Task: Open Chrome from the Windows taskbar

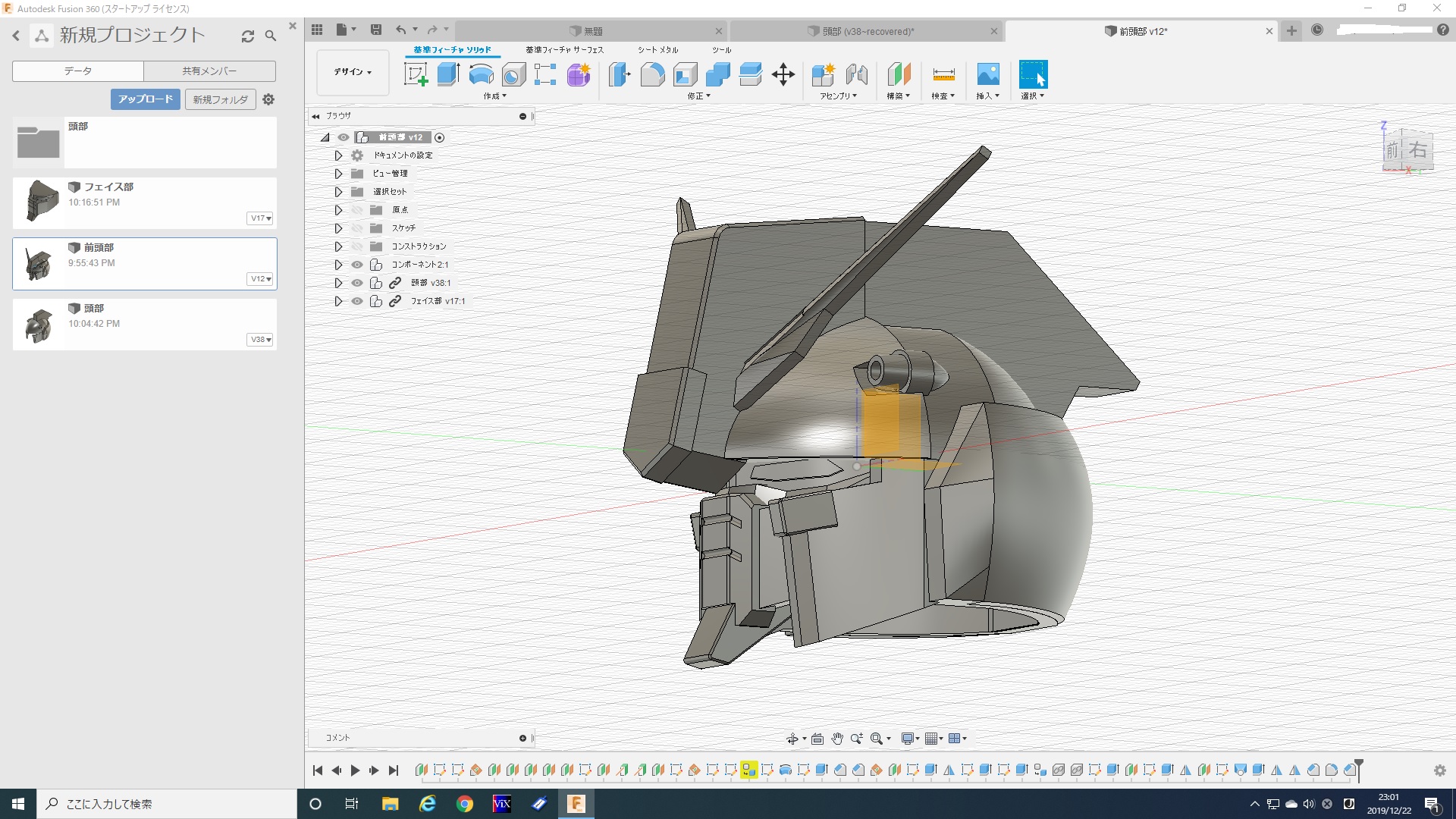Action: coord(464,804)
